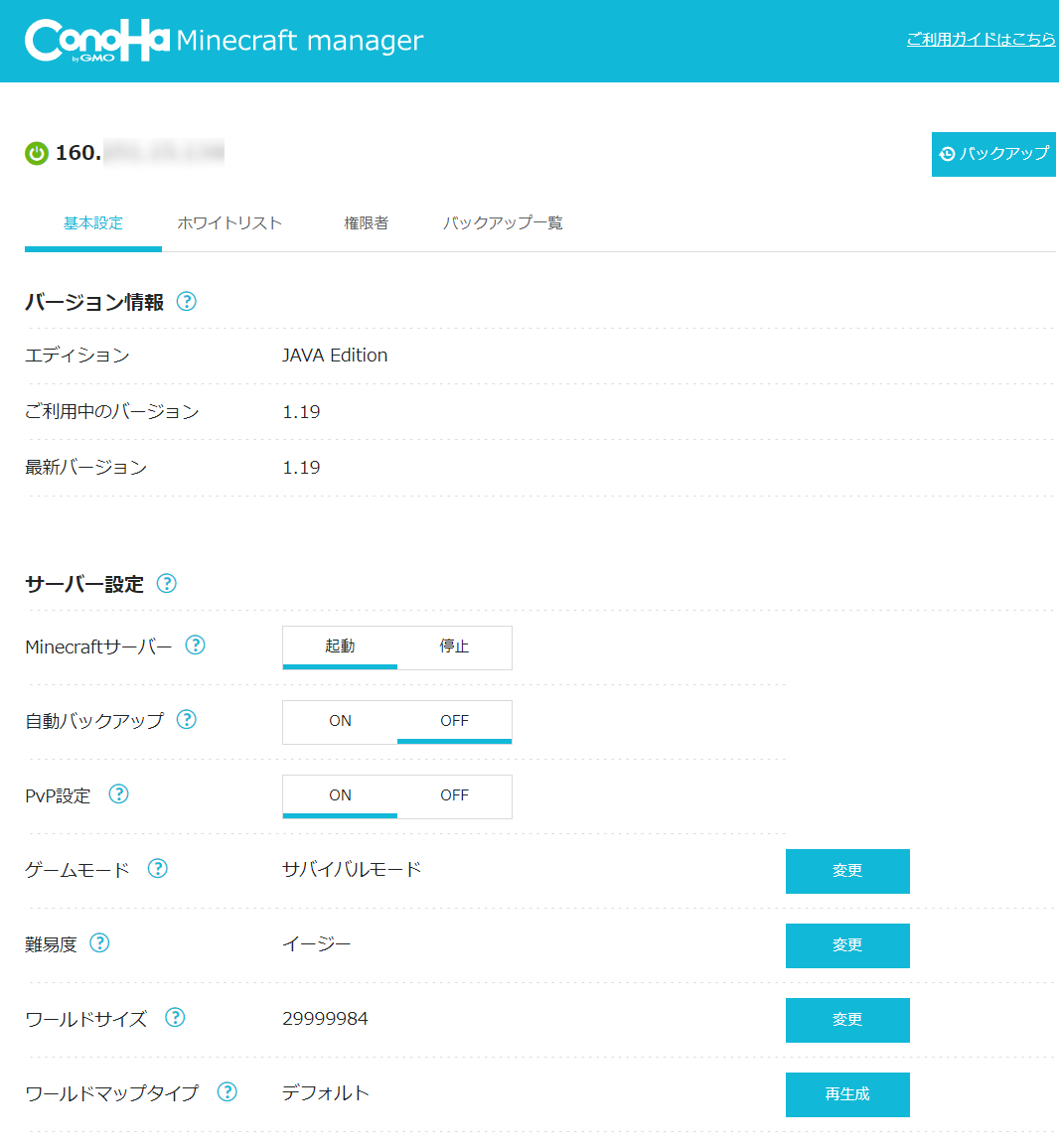This screenshot has height=1148, width=1059.
Task: Enable 自動バックアップ by selecting ON
Action: (x=340, y=721)
